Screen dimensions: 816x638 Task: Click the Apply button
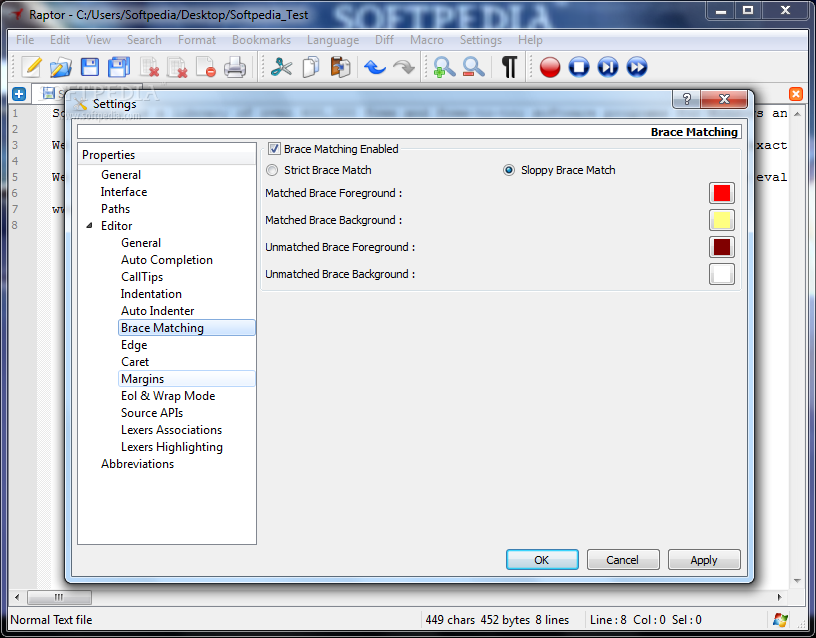pyautogui.click(x=704, y=560)
